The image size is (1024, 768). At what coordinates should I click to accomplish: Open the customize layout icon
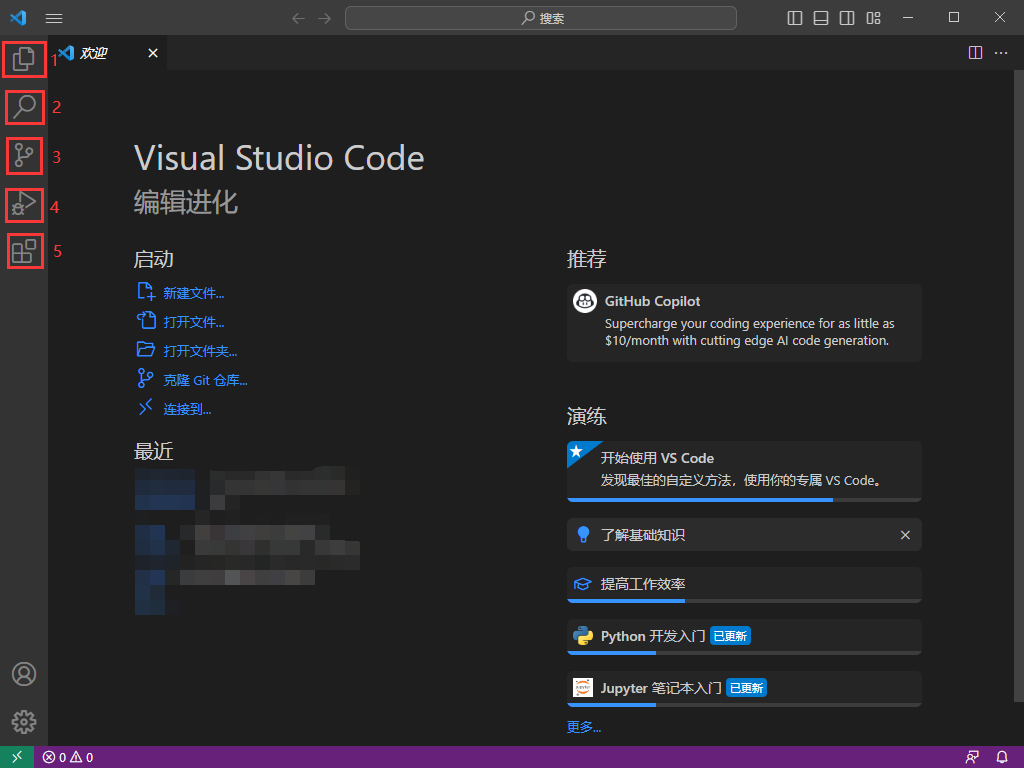(873, 18)
